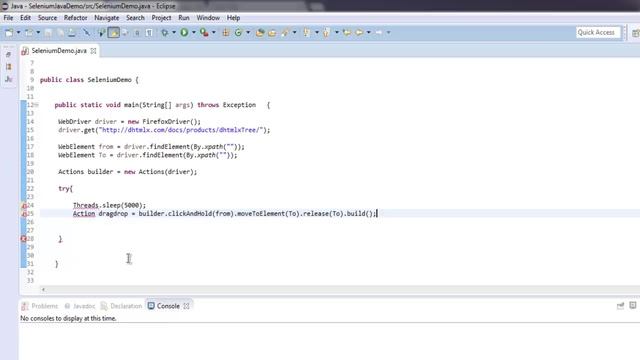Image resolution: width=640 pixels, height=360 pixels.
Task: Open the Refactor menu
Action: 76,18
